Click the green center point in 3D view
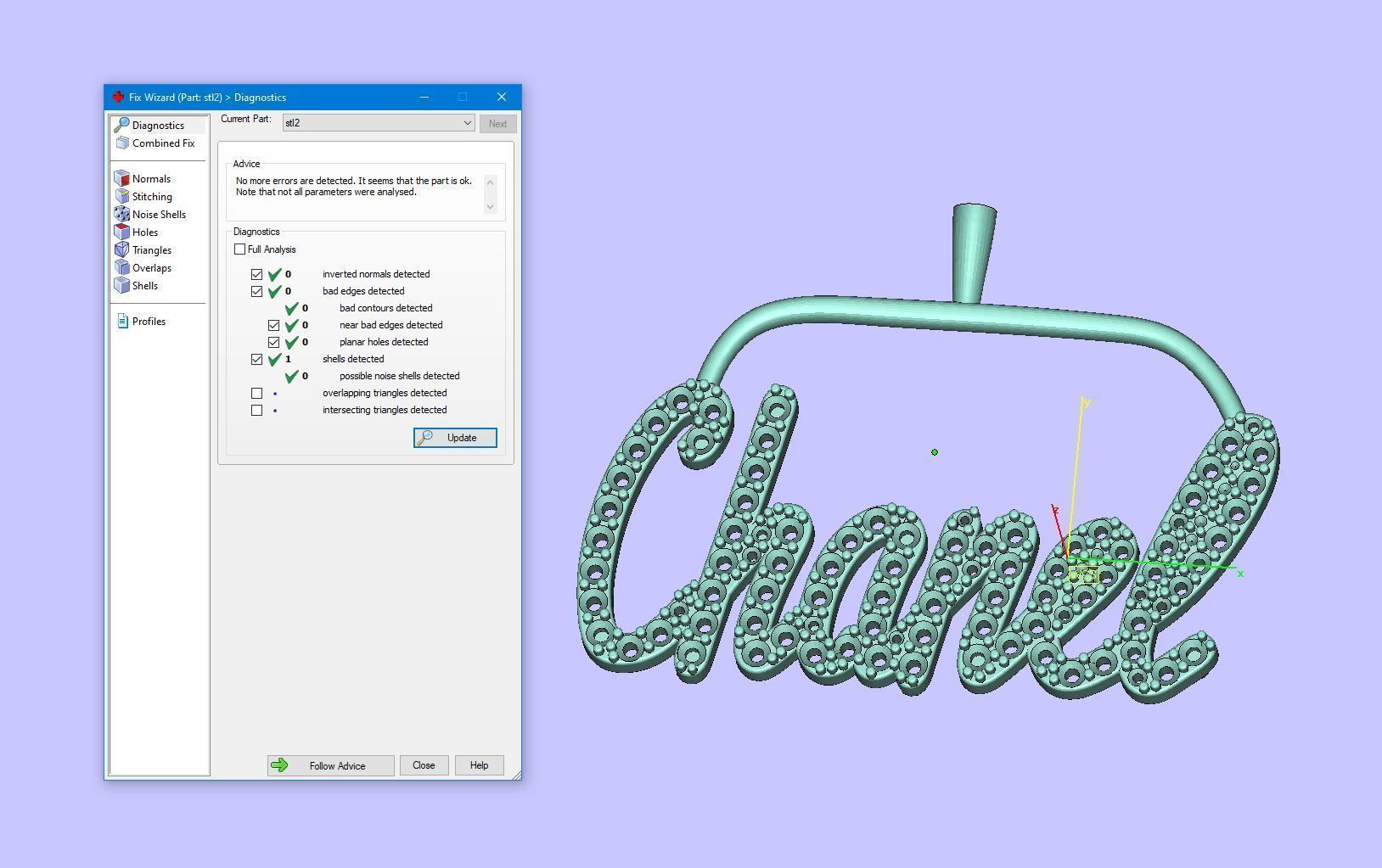This screenshot has width=1382, height=868. [x=935, y=452]
